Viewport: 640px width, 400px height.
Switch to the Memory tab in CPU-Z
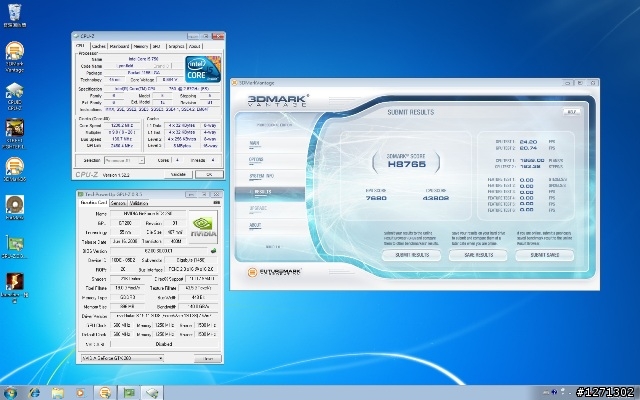[x=141, y=47]
